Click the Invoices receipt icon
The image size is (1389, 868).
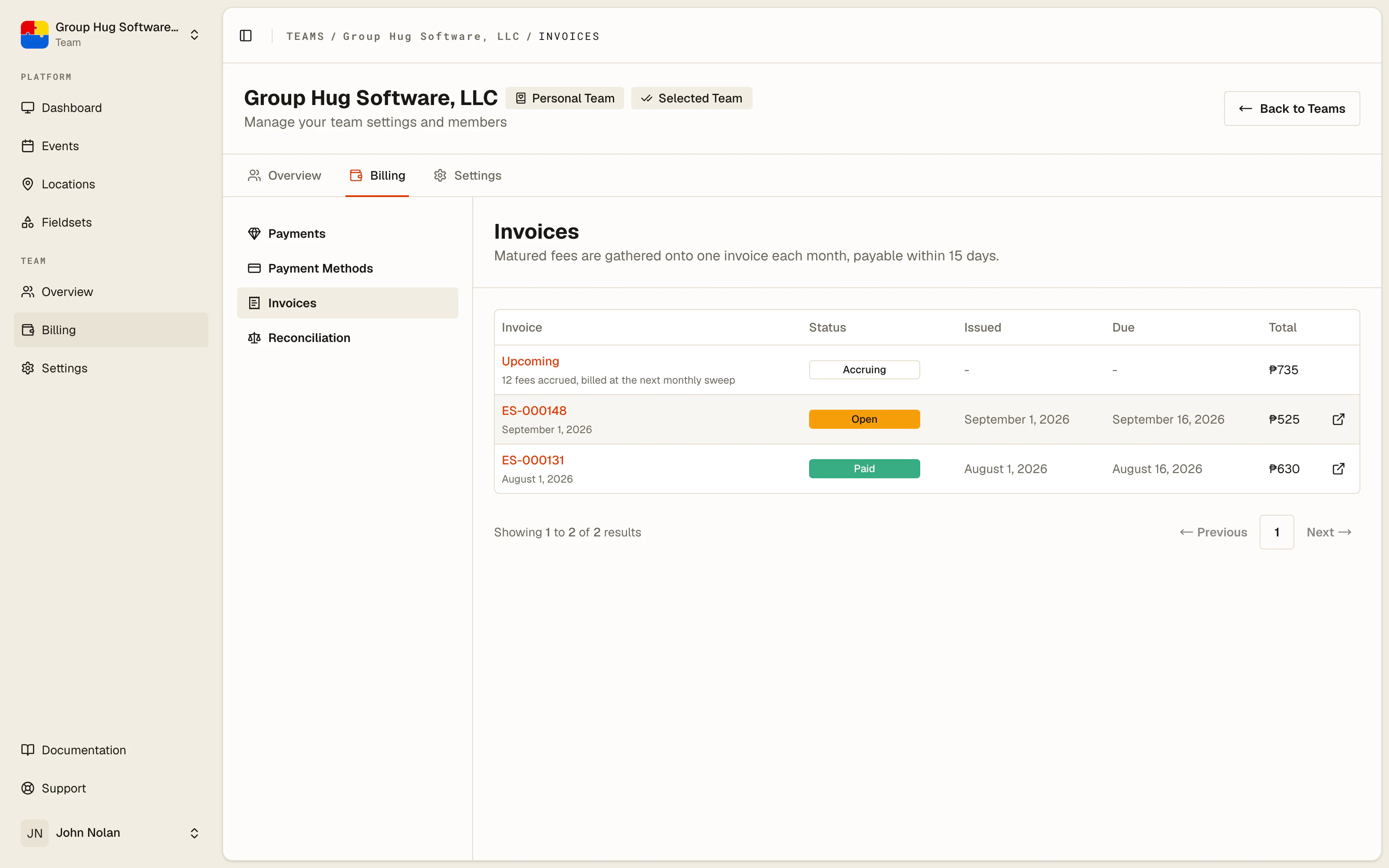point(254,303)
